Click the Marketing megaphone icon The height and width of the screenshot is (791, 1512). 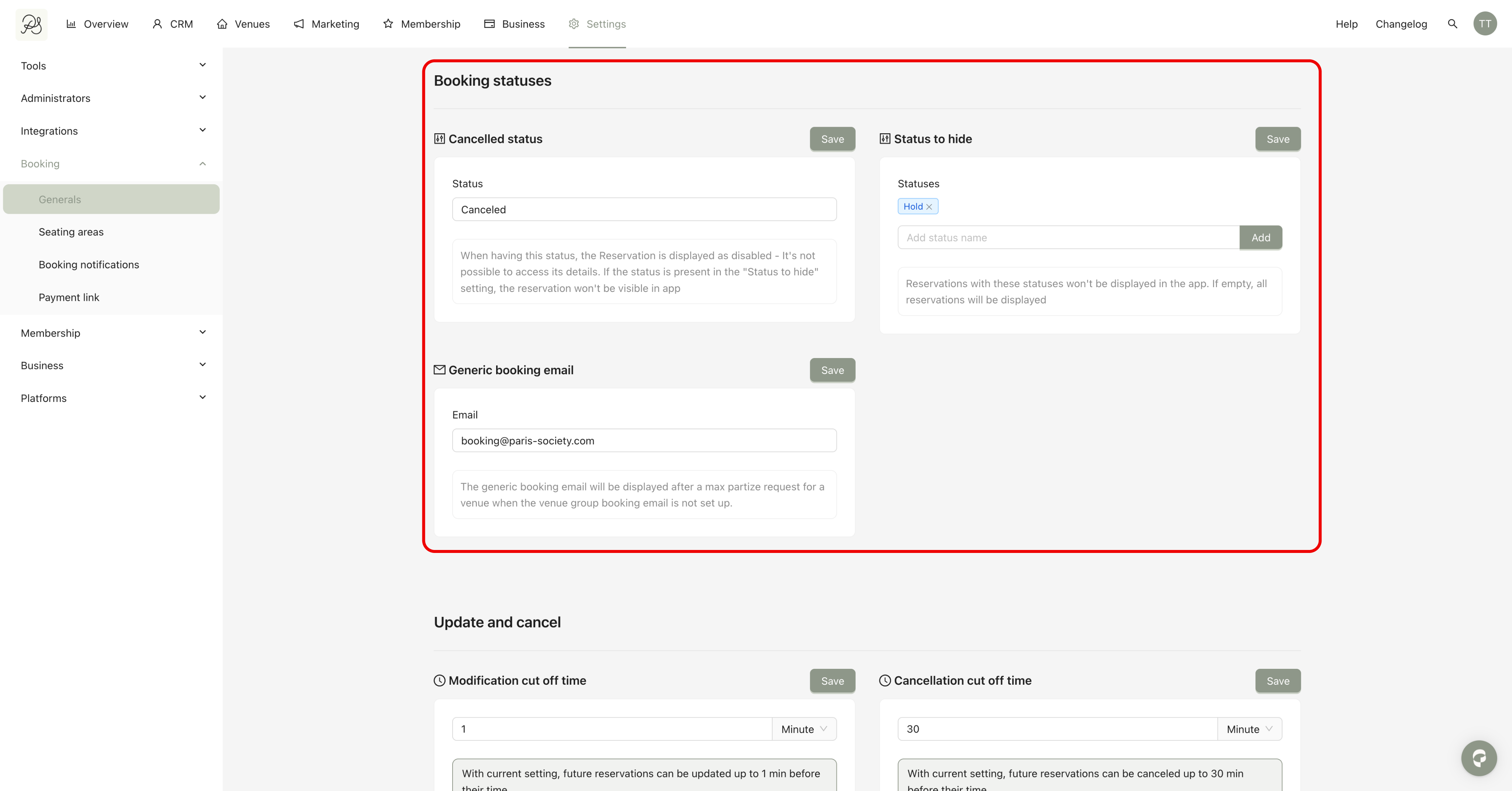click(299, 24)
